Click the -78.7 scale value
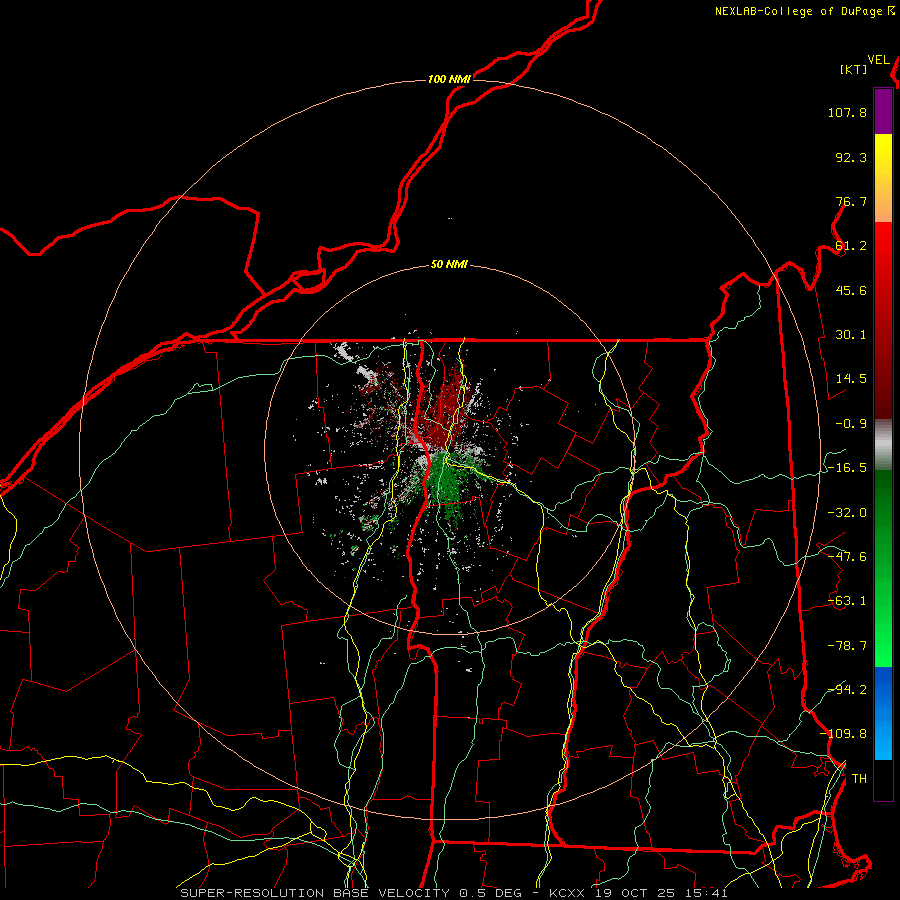The width and height of the screenshot is (900, 900). pyautogui.click(x=847, y=646)
